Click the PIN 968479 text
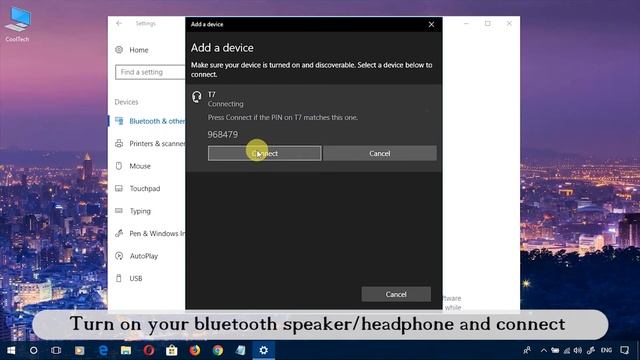 coord(222,135)
